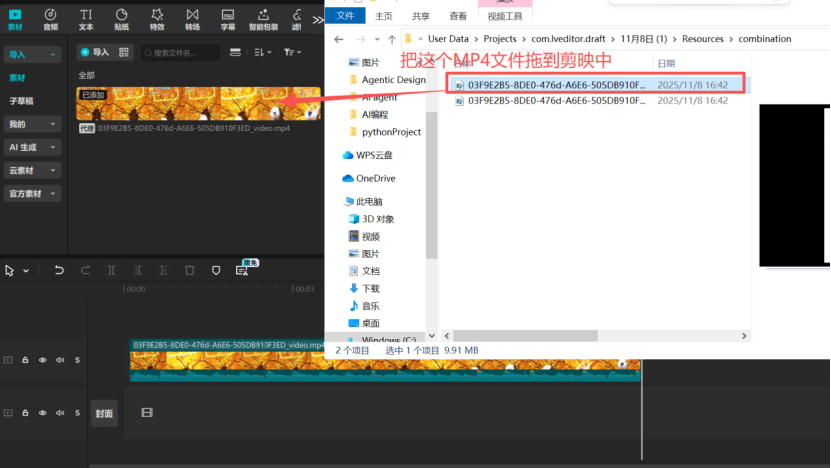Expand the AI 生成 sidebar section
This screenshot has height=468, width=831.
point(32,147)
